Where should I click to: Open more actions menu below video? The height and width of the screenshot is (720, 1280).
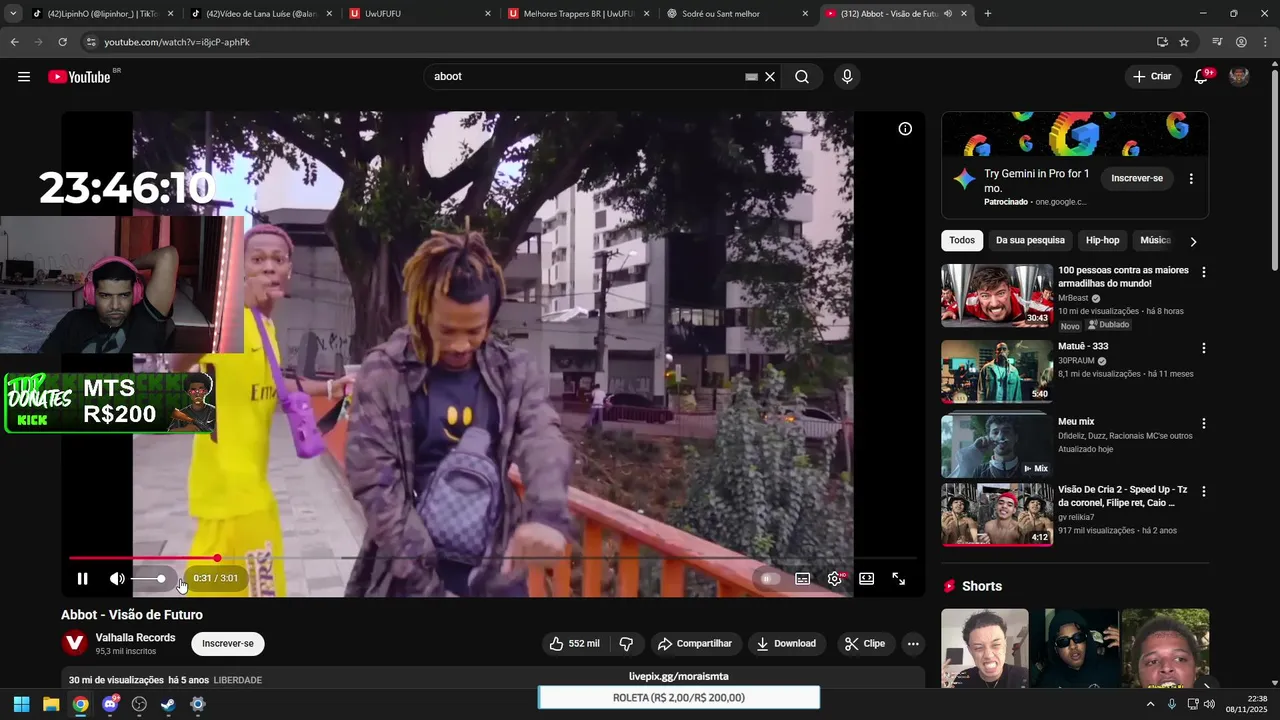[x=913, y=644]
